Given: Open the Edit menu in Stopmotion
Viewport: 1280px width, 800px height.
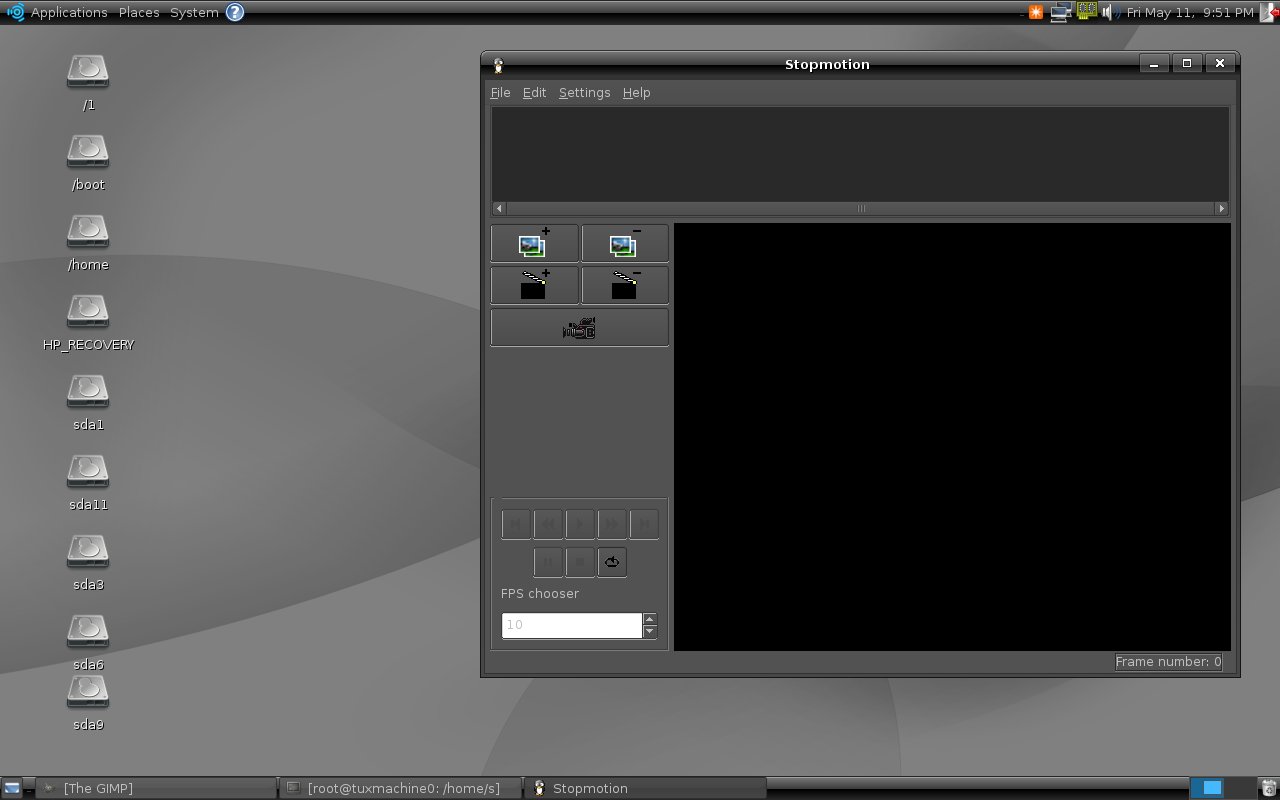Looking at the screenshot, I should (x=534, y=93).
